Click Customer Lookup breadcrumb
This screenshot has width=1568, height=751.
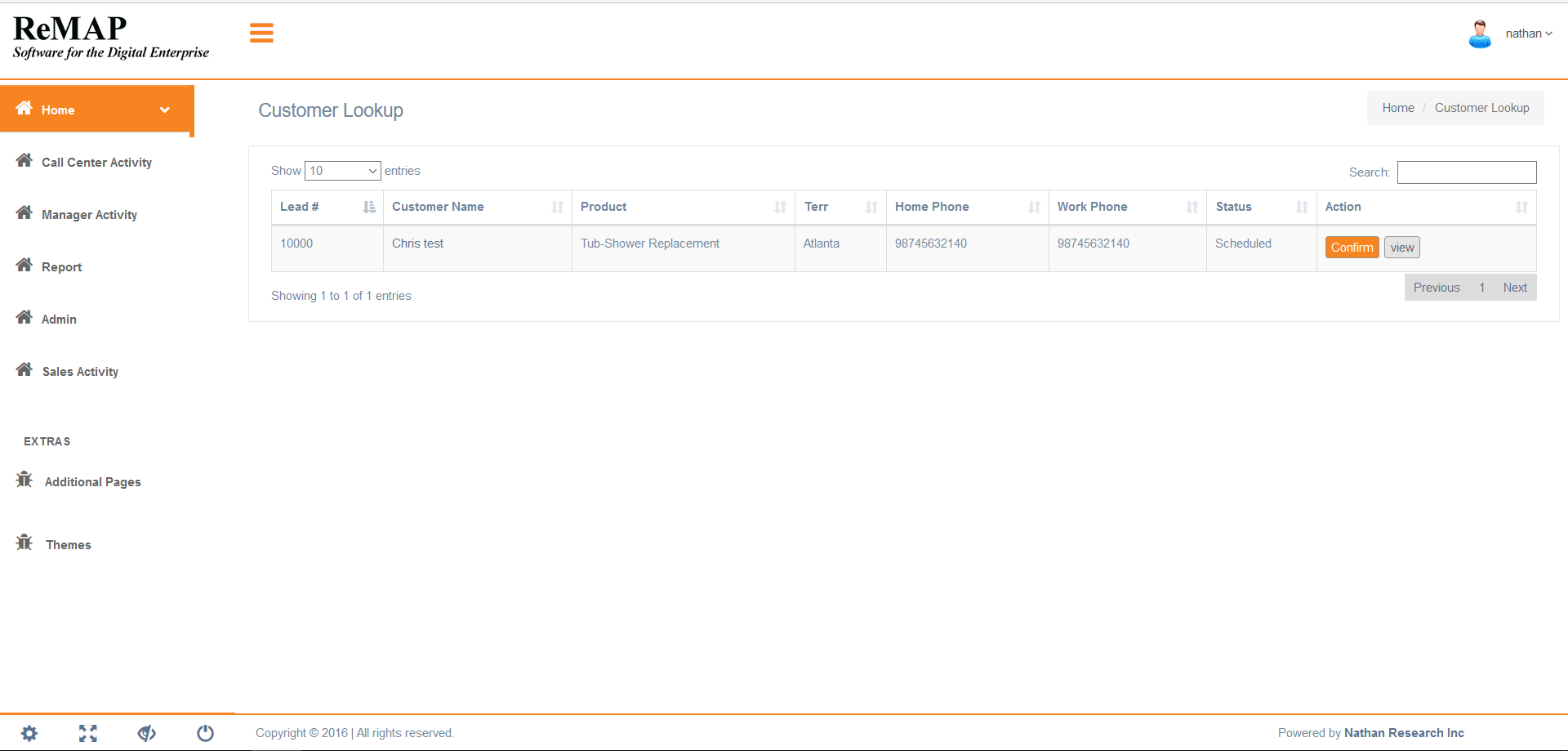1481,108
